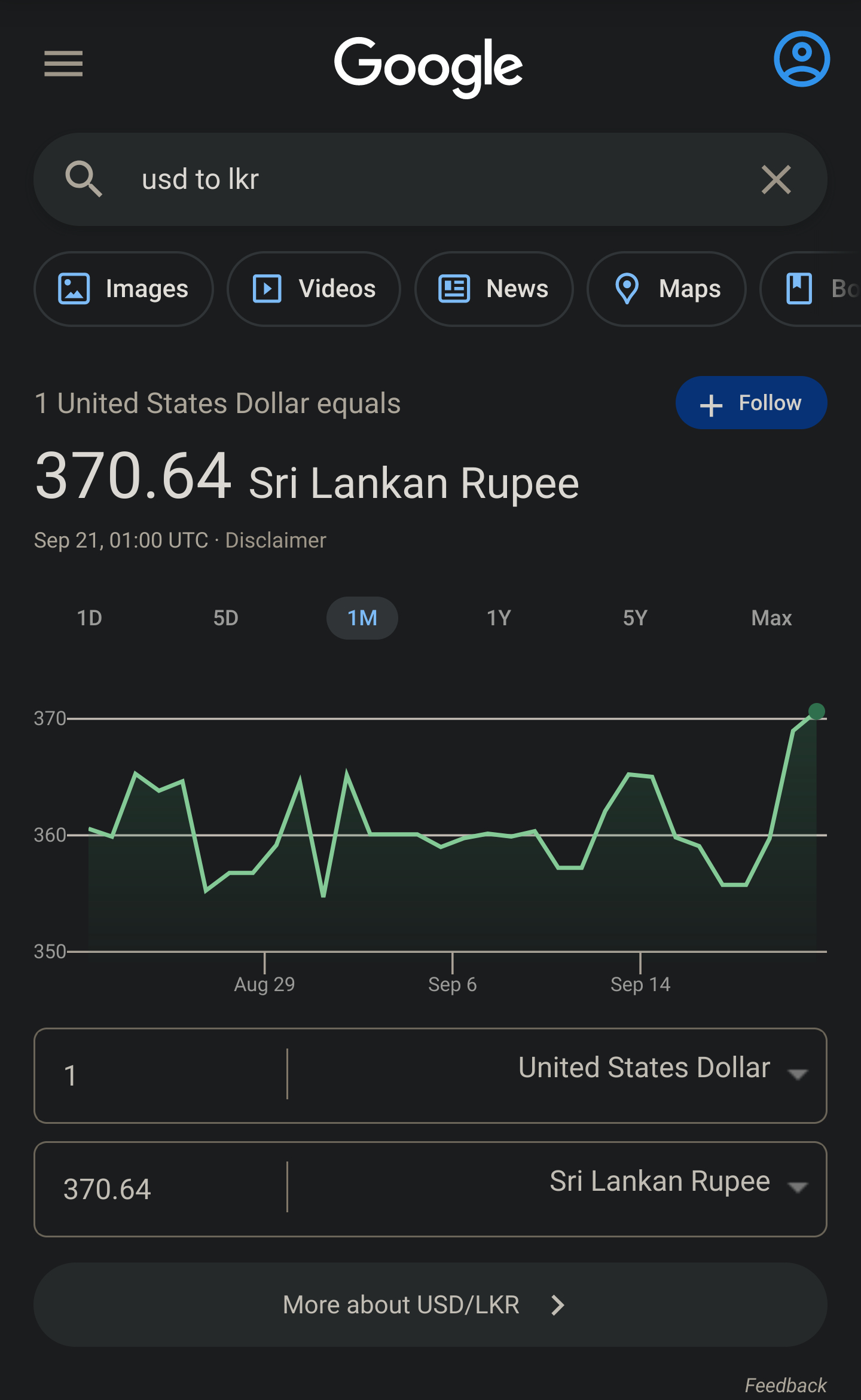Select the 1D chart range

pos(90,618)
